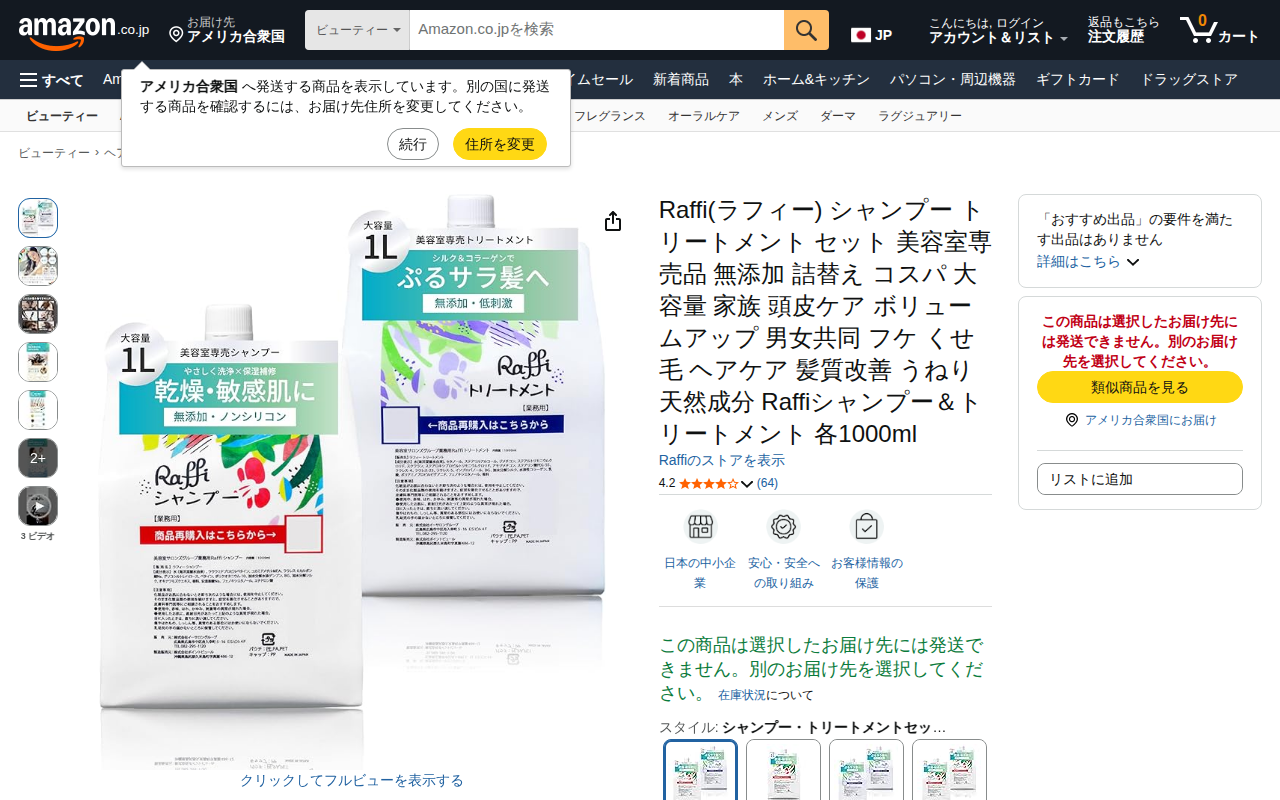The image size is (1280, 800).
Task: Click the share icon above product image
Action: [x=613, y=222]
